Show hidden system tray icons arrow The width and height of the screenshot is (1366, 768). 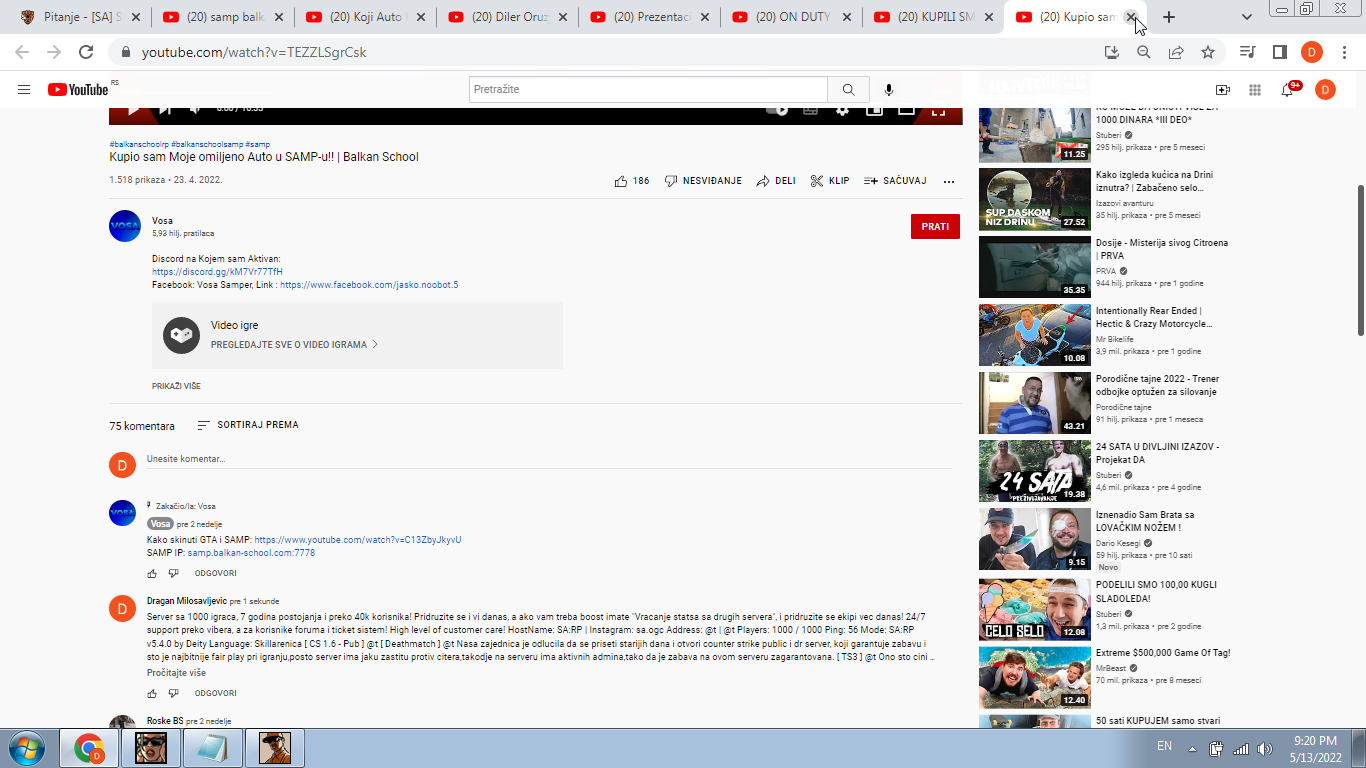(1192, 748)
